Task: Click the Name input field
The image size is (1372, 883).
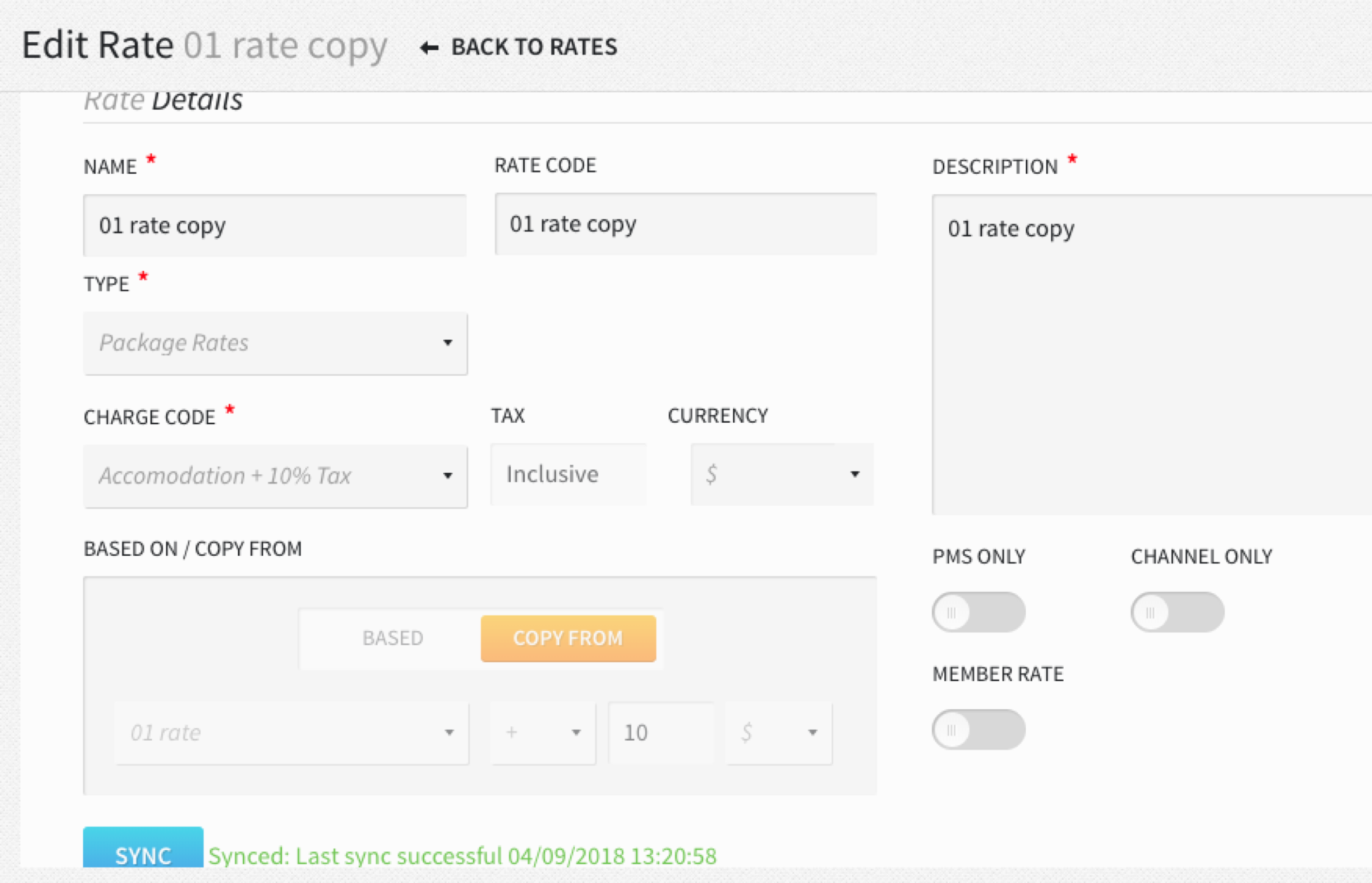Action: pyautogui.click(x=275, y=225)
